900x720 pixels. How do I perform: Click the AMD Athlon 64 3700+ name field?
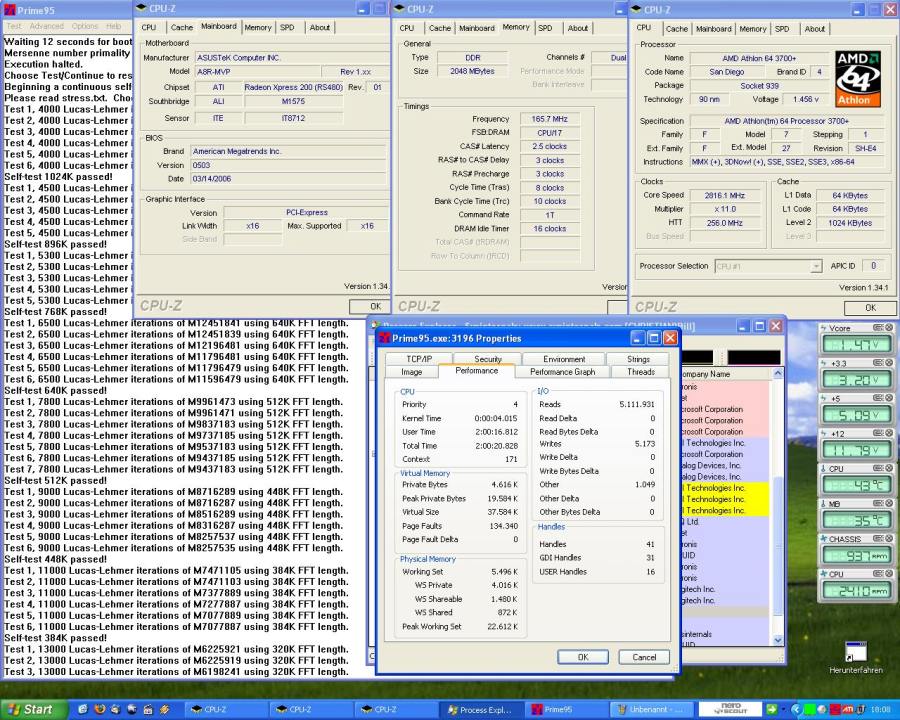pyautogui.click(x=759, y=59)
